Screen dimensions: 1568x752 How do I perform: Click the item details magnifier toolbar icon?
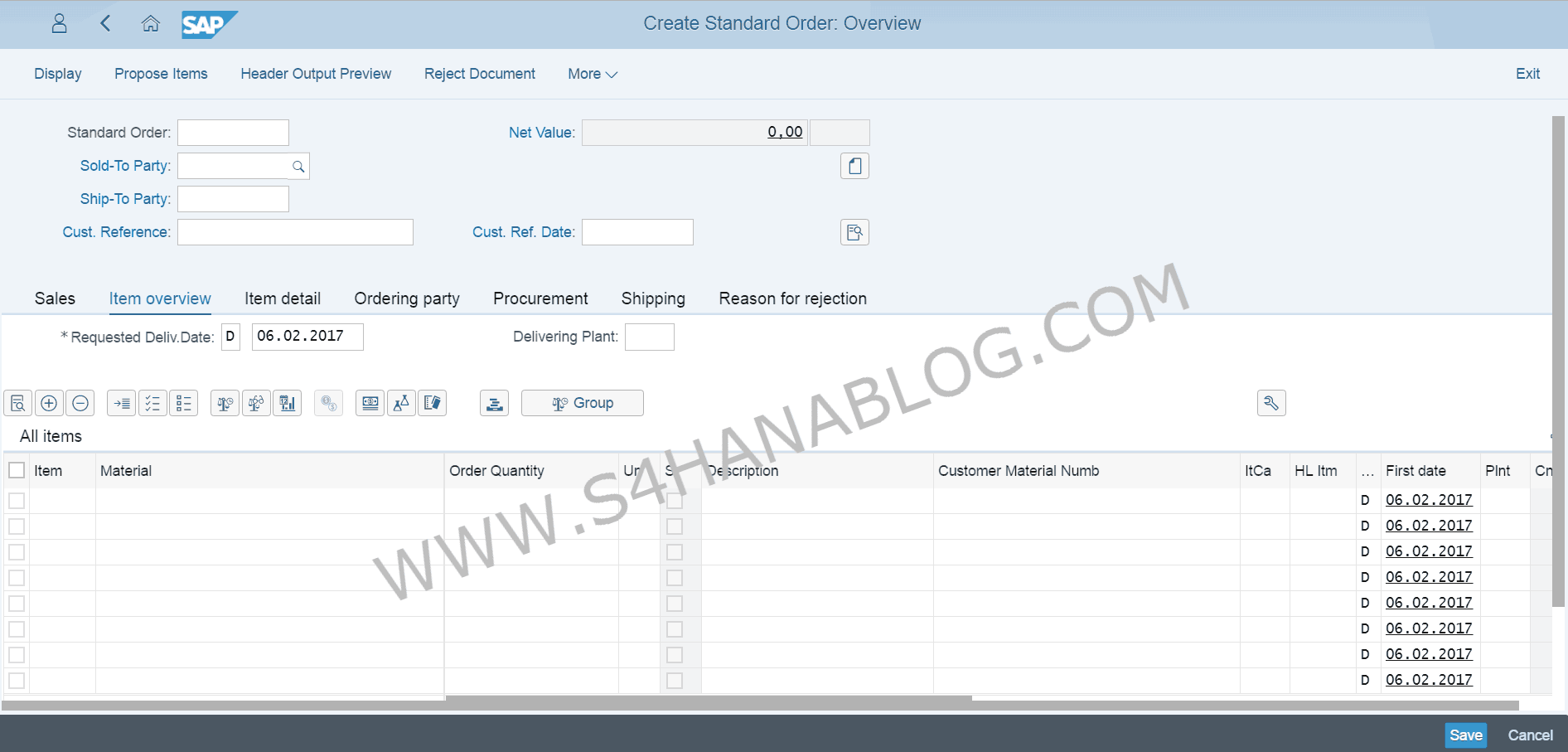coord(17,404)
